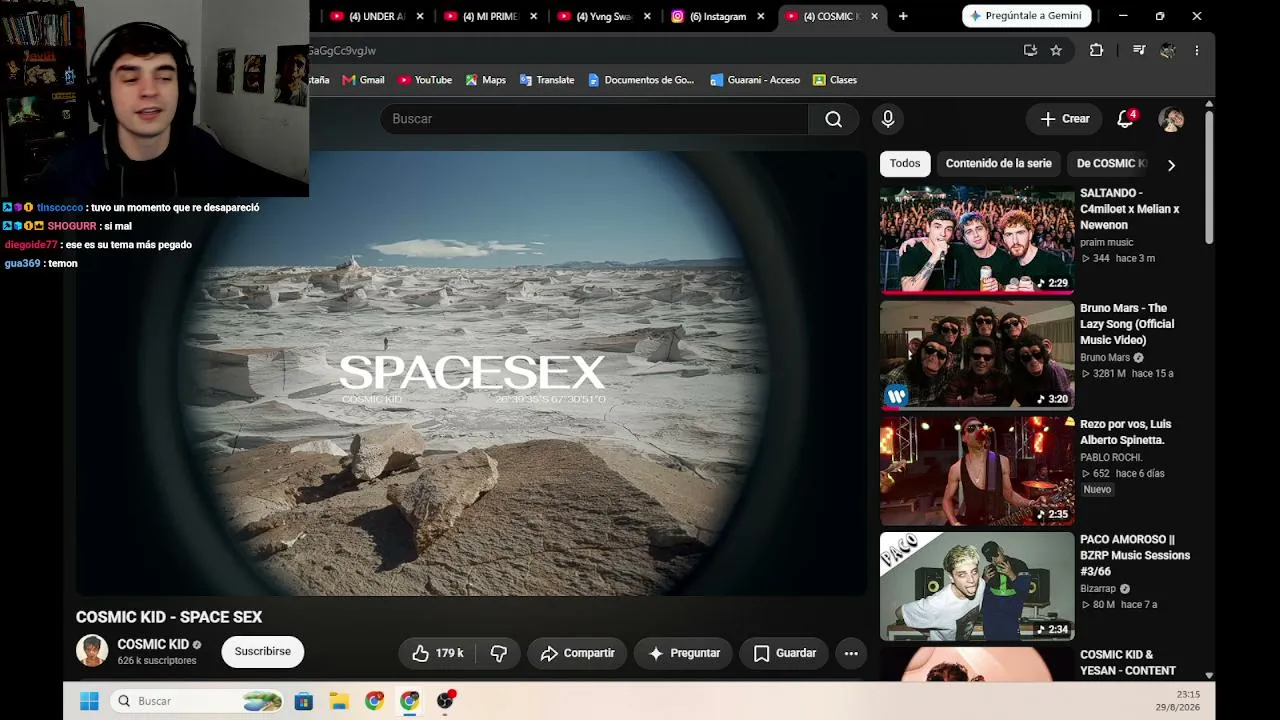Open the Documentos de Google bookmark
The width and height of the screenshot is (1280, 720).
pos(641,80)
